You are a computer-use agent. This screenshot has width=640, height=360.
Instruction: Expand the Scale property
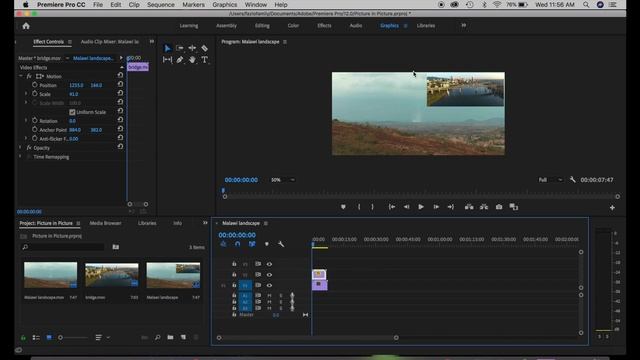(x=26, y=94)
